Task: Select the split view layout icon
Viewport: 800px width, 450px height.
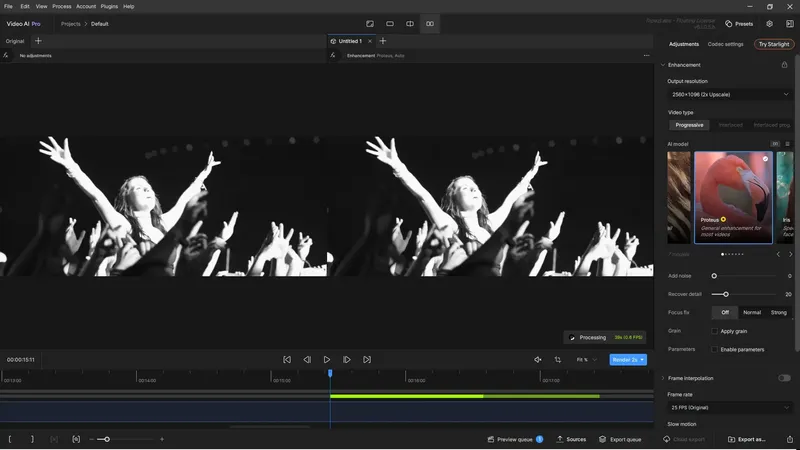Action: pos(410,23)
